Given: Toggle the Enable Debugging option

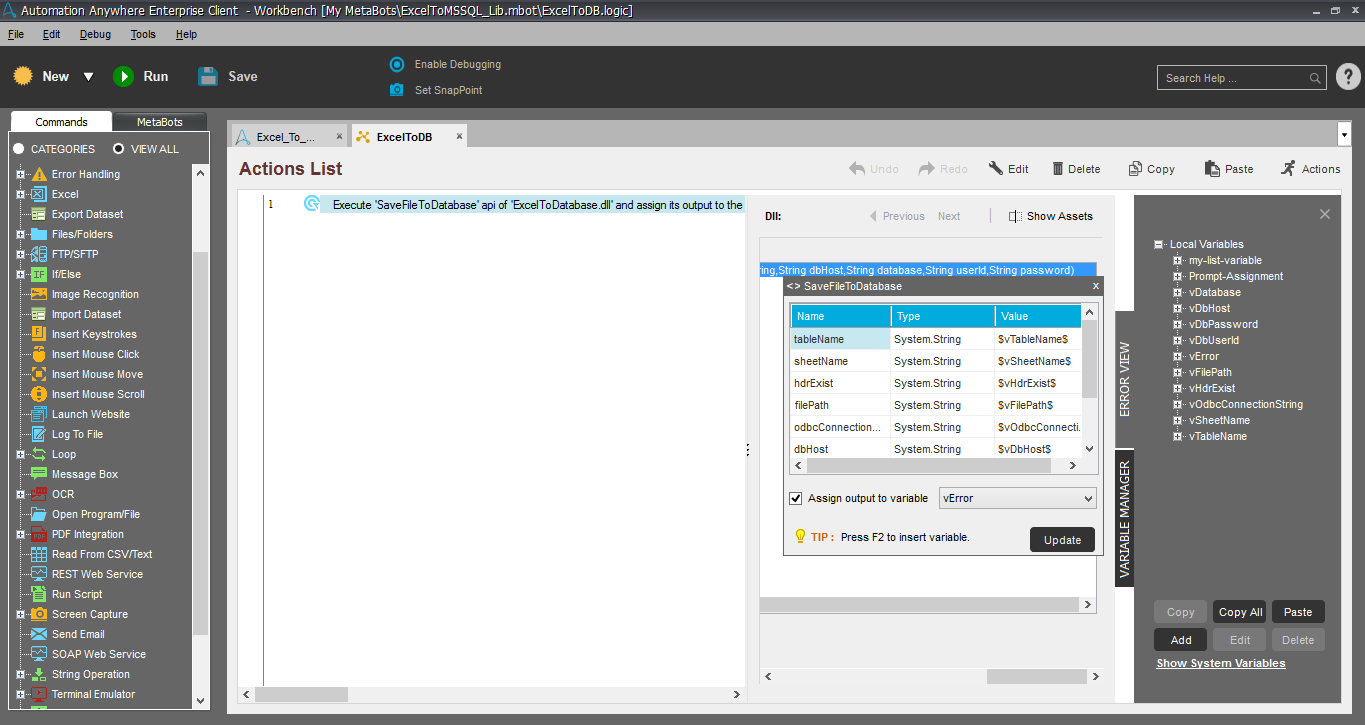Looking at the screenshot, I should (396, 64).
